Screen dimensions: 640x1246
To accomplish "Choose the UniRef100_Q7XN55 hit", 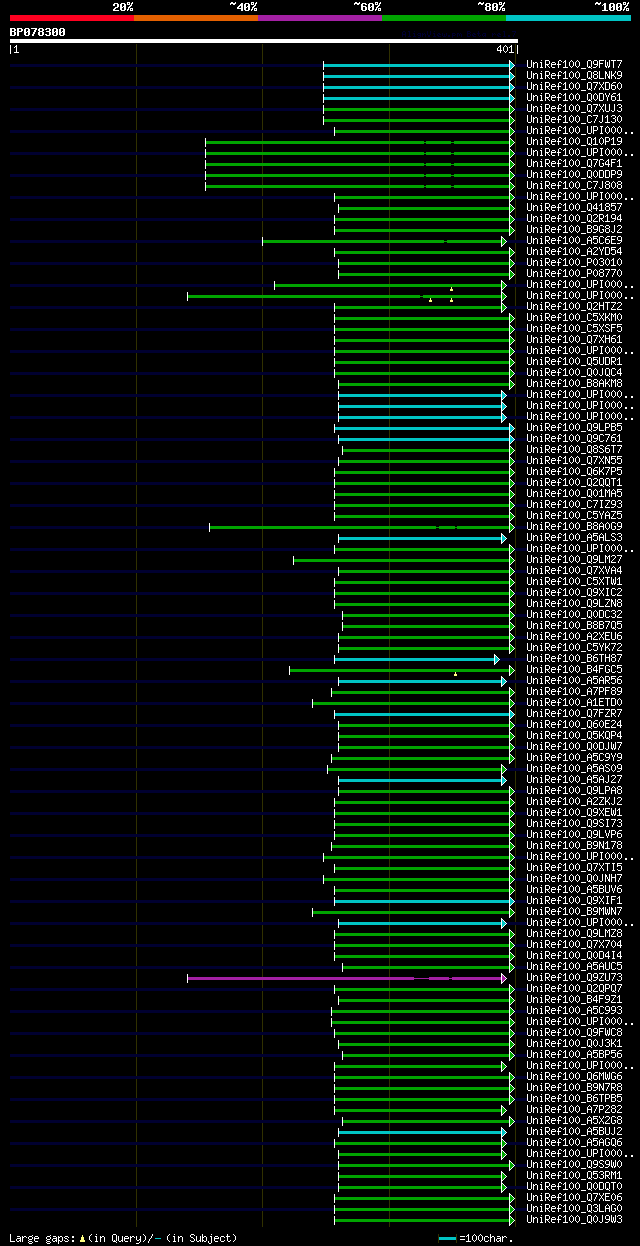I will pos(574,460).
